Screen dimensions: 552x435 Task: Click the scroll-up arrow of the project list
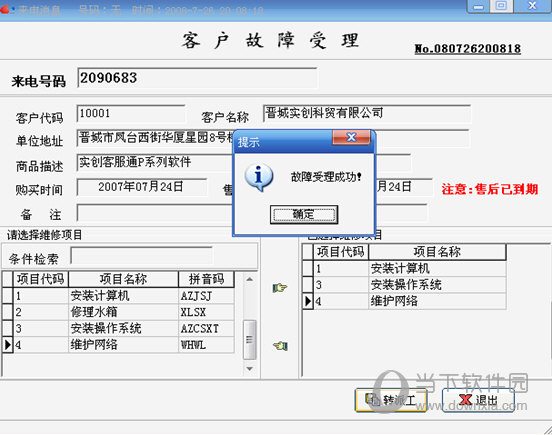point(250,279)
